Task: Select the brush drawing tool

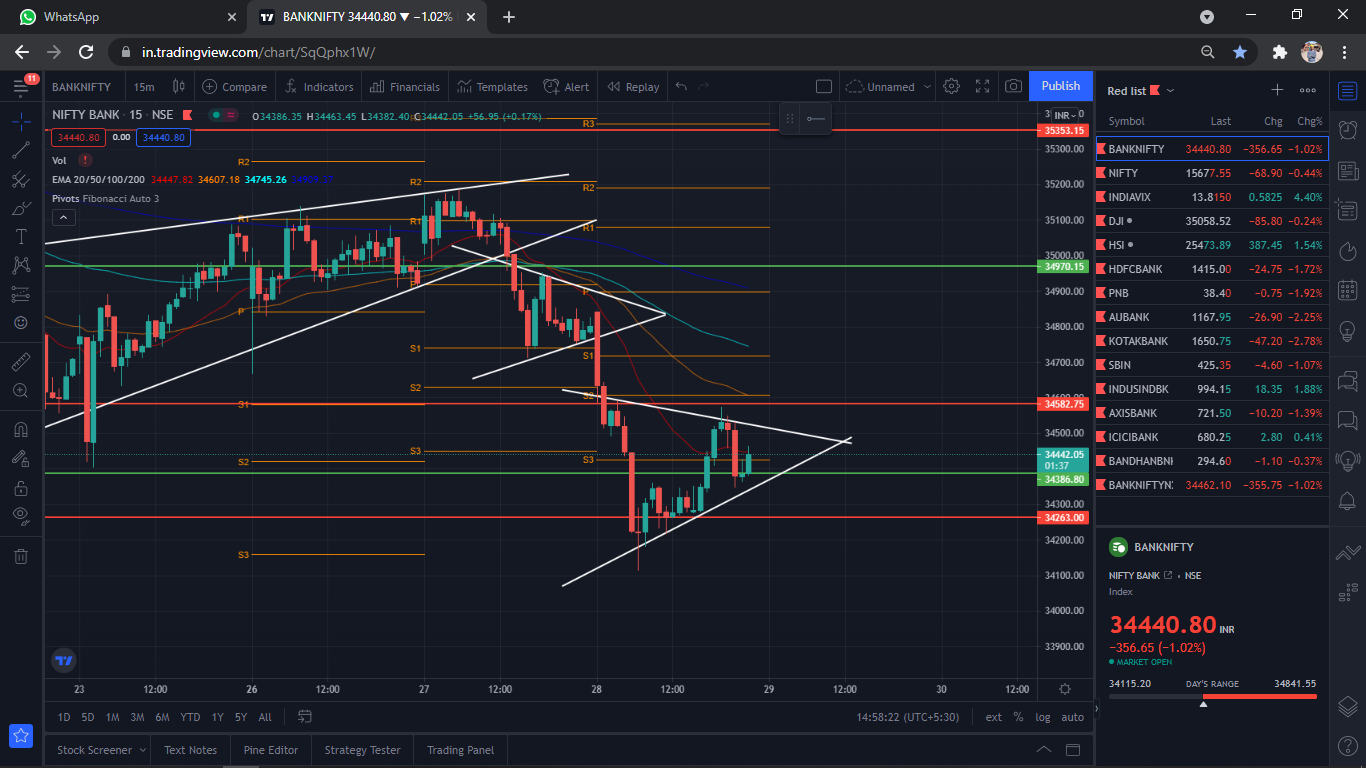Action: [21, 208]
